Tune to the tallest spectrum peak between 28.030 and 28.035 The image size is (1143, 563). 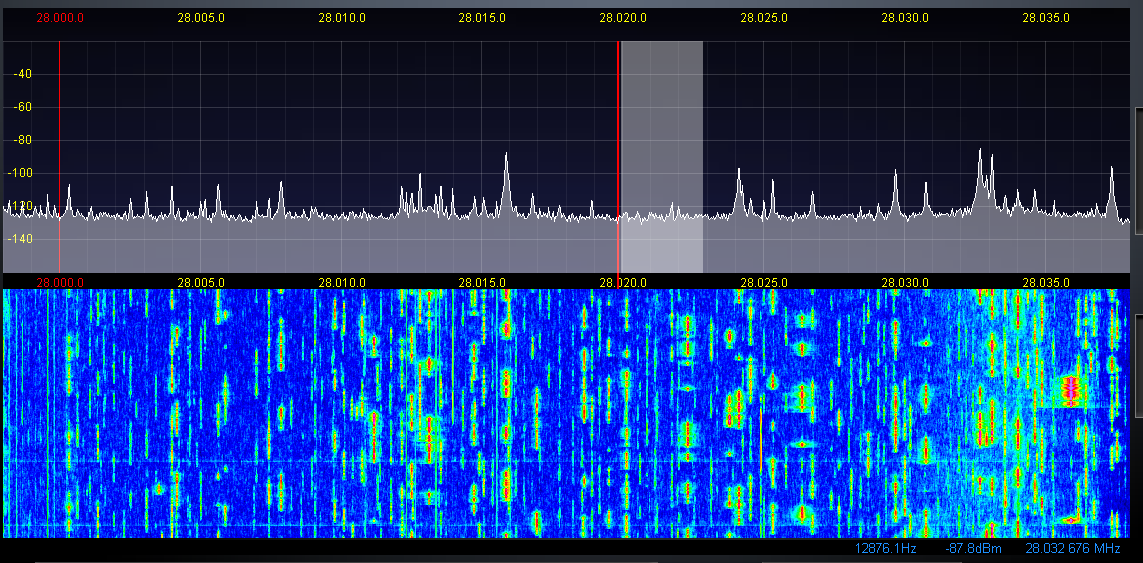point(980,179)
